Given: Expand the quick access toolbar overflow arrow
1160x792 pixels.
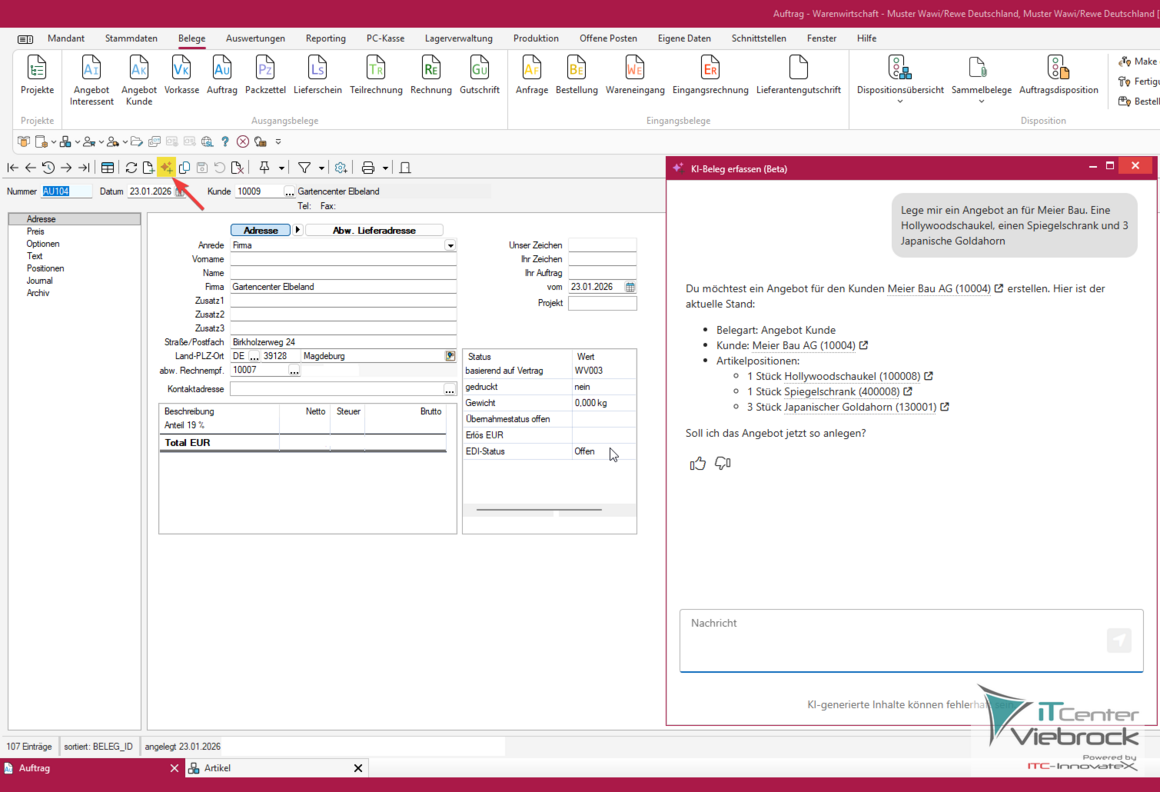Looking at the screenshot, I should click(x=278, y=141).
